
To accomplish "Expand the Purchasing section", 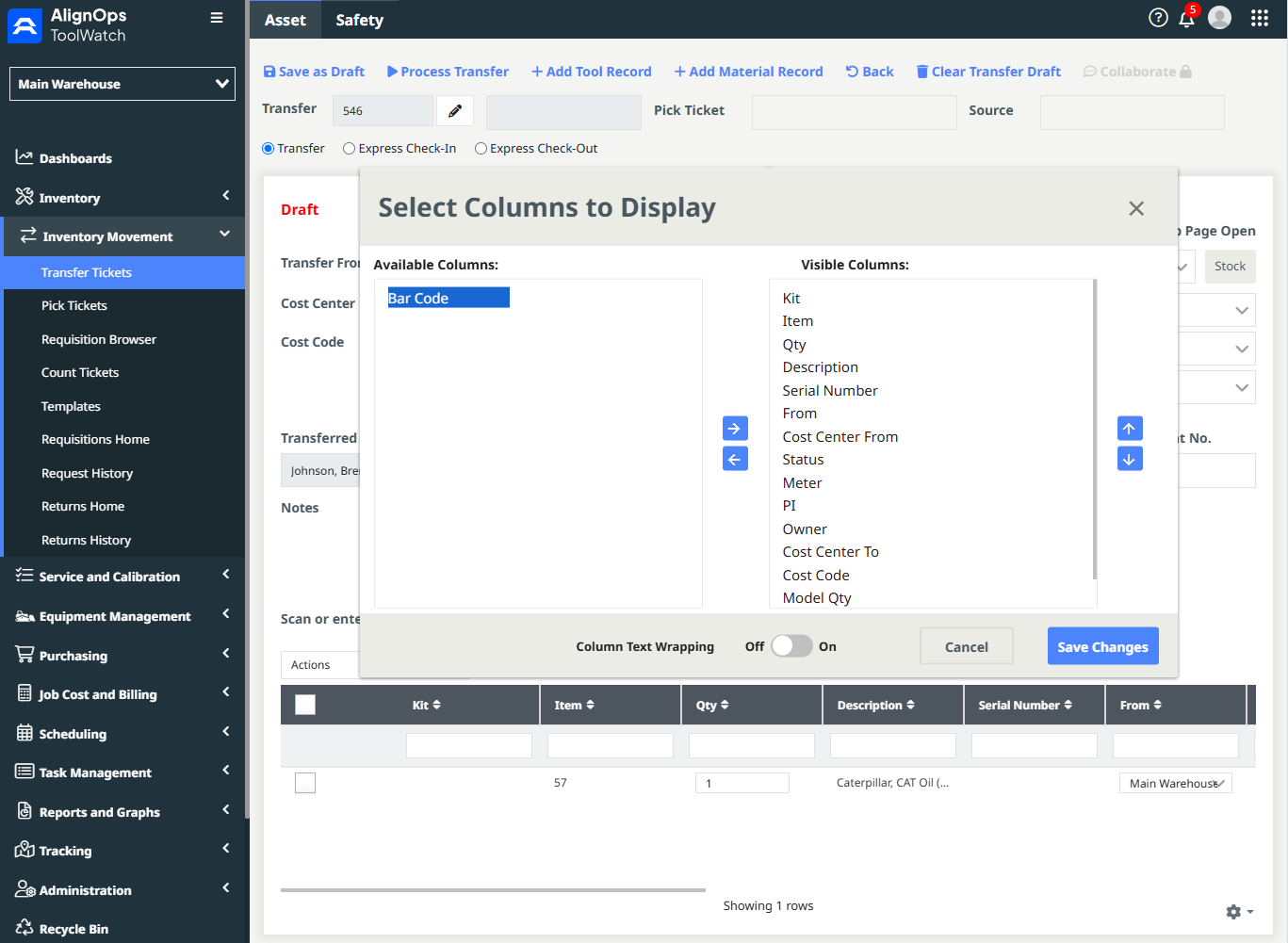I will (122, 656).
